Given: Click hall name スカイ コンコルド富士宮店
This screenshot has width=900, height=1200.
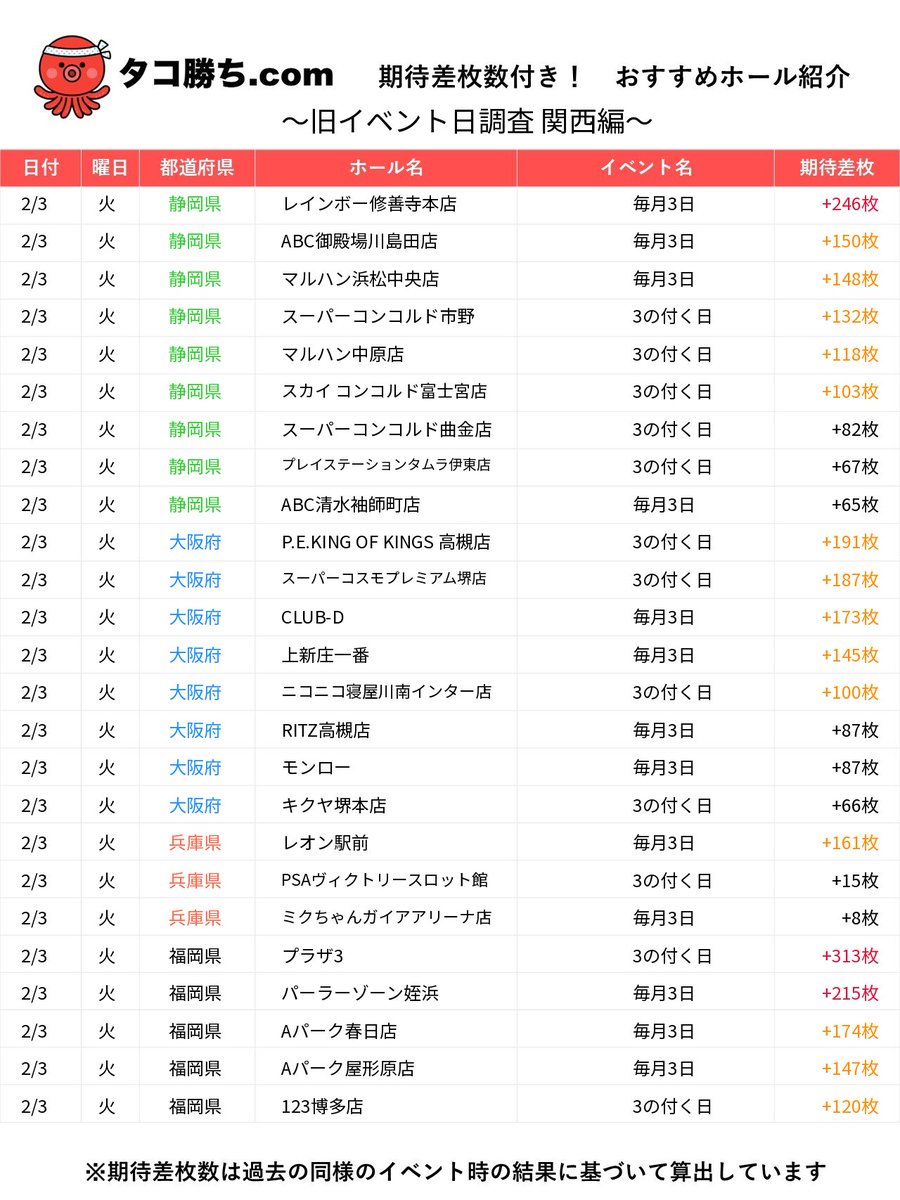Looking at the screenshot, I should click(384, 392).
